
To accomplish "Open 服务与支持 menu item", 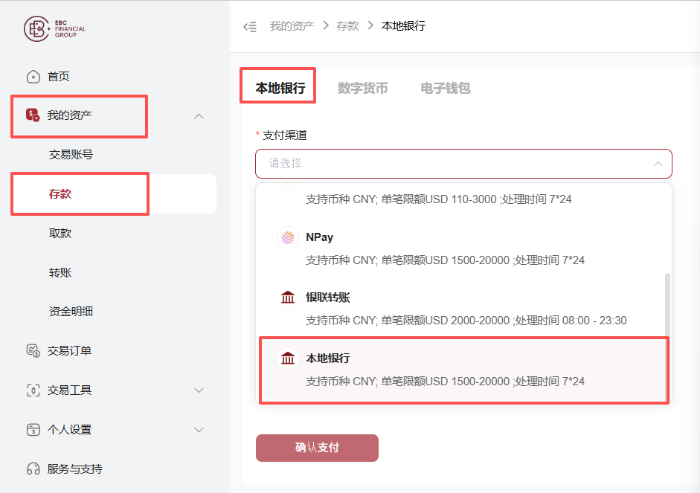I will point(75,469).
